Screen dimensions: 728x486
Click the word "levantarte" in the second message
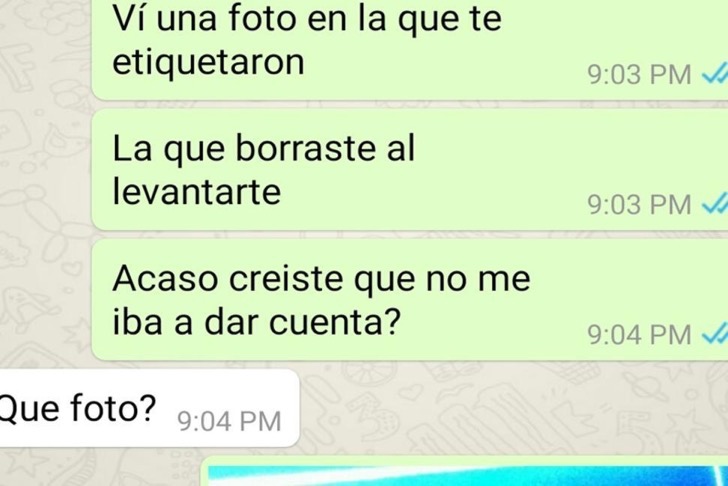[197, 192]
